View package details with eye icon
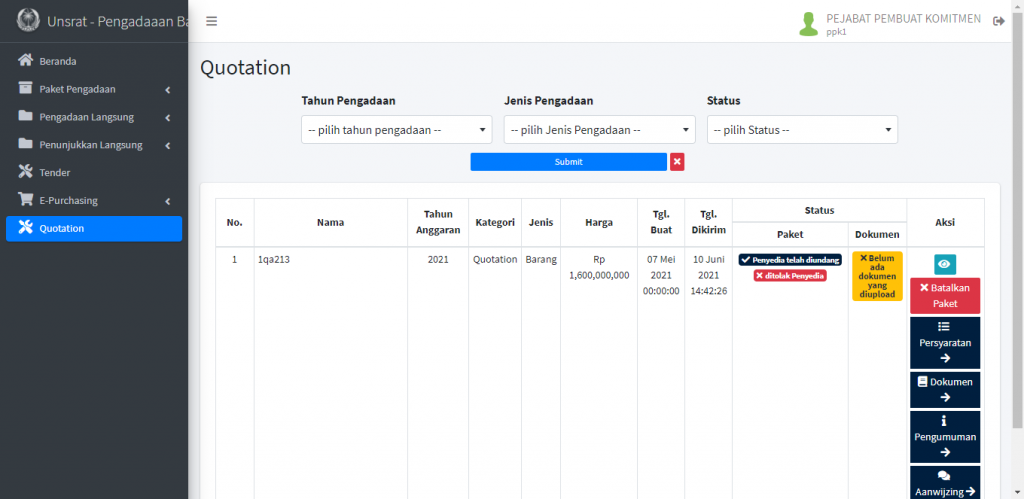 pyautogui.click(x=945, y=264)
